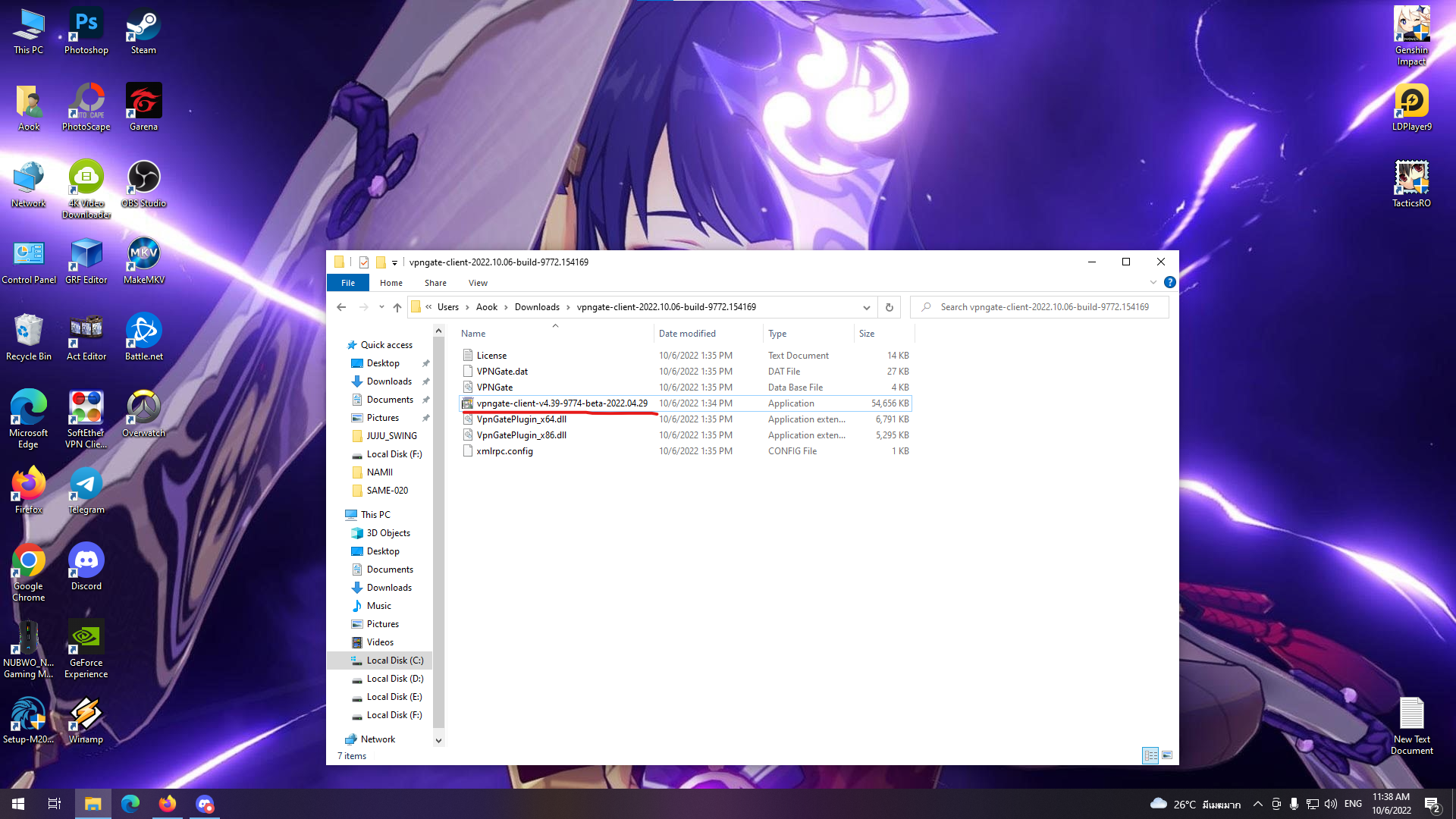
Task: Open the notification center icon
Action: point(1432,804)
